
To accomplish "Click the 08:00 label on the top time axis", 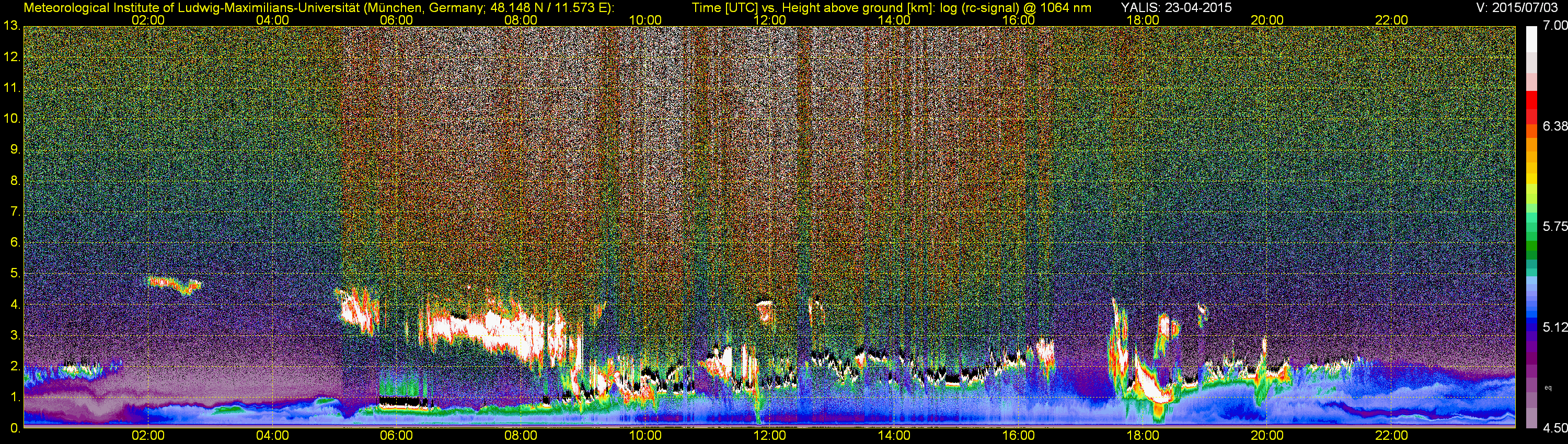I will (x=521, y=20).
